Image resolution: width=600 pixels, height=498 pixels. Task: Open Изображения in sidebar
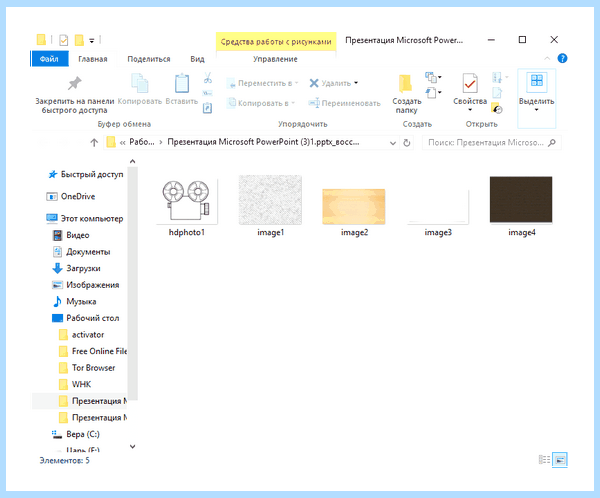click(86, 285)
